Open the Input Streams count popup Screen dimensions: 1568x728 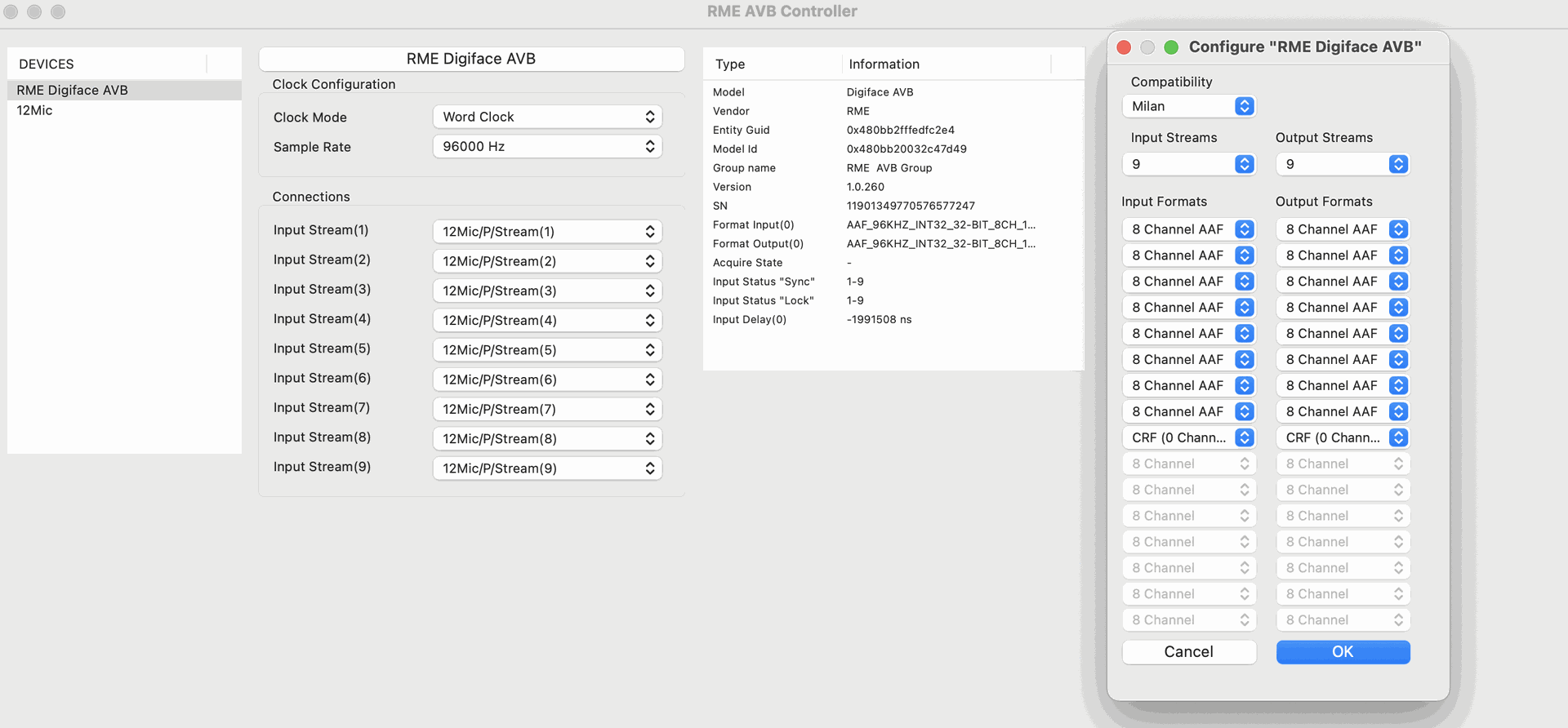click(x=1188, y=164)
